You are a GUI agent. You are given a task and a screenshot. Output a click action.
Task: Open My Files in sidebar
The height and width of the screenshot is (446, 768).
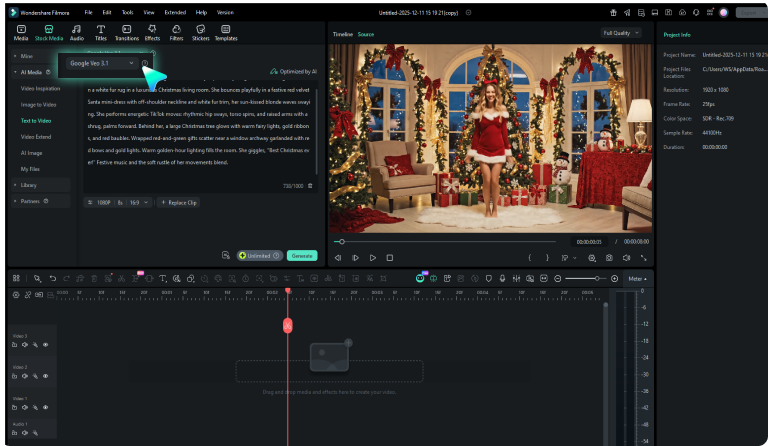(30, 169)
